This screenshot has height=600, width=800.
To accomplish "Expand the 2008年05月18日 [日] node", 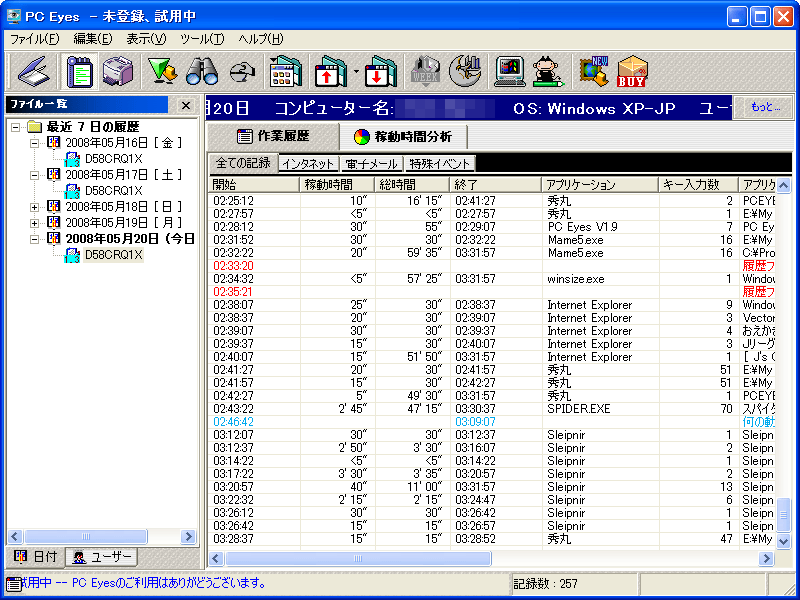I will [x=35, y=207].
